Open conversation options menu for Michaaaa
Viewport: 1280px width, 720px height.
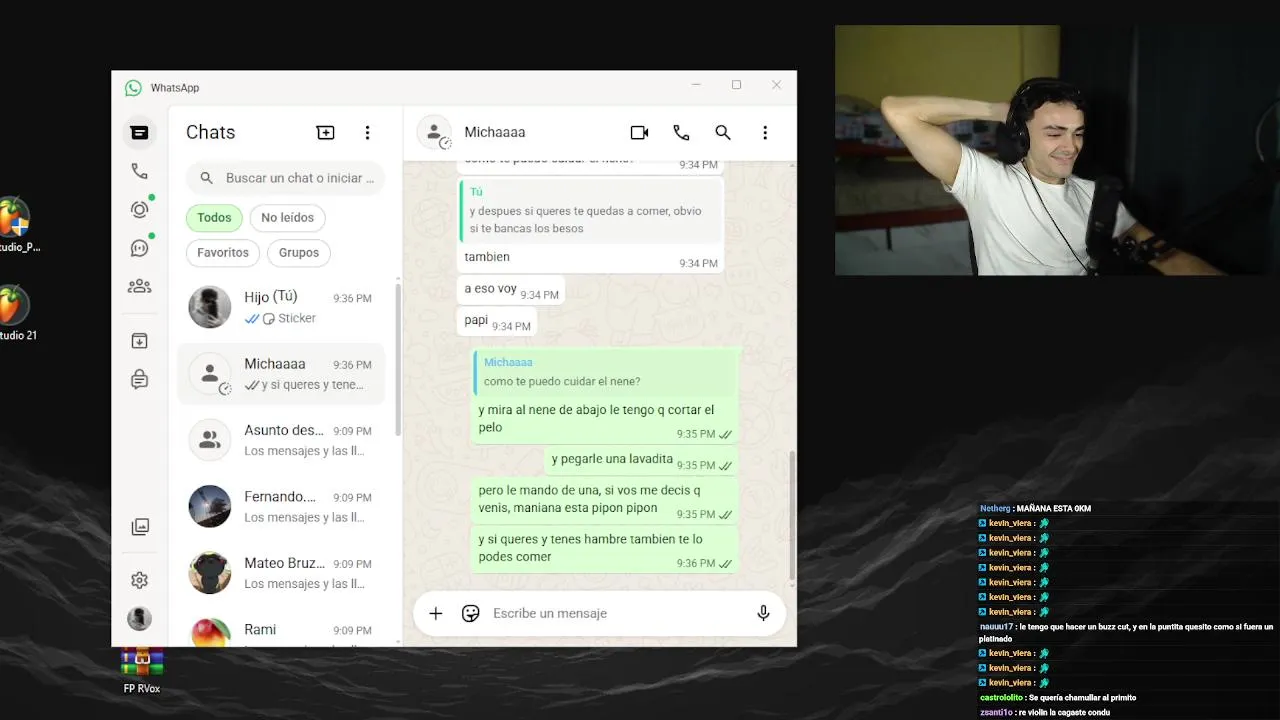coord(765,132)
